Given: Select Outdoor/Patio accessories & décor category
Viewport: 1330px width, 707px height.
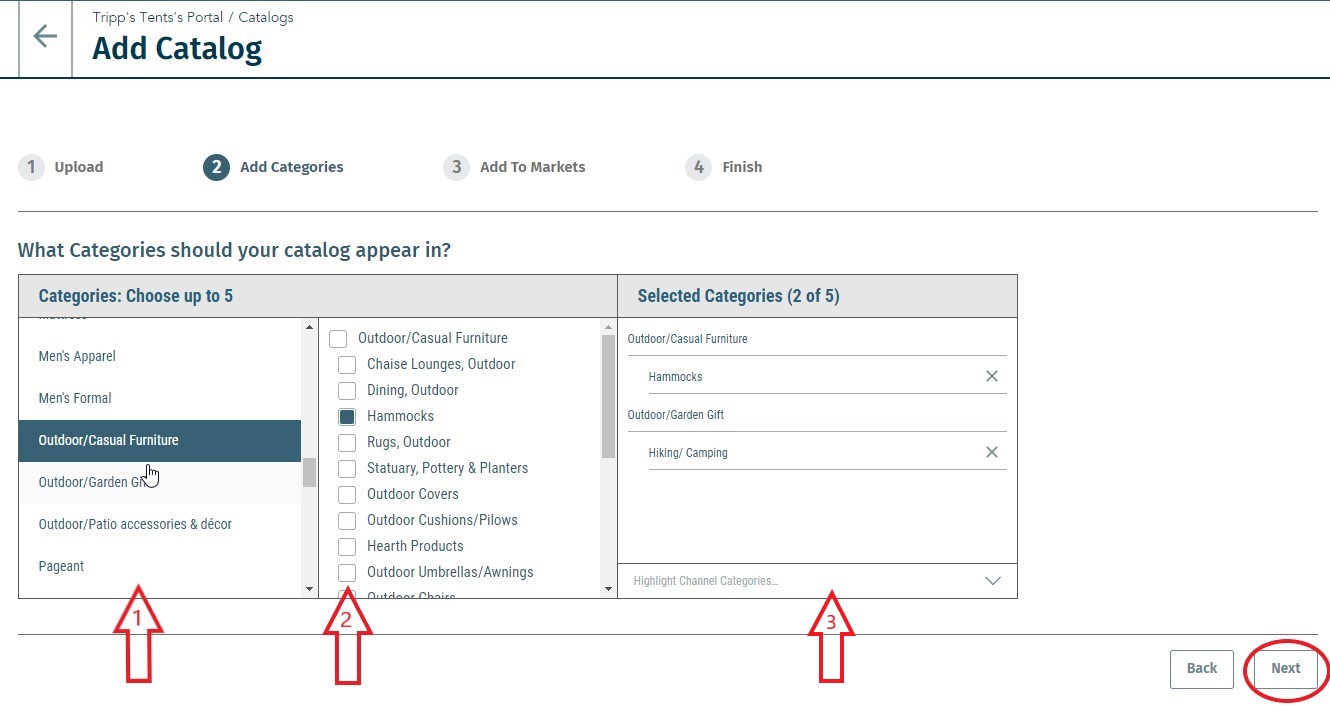Looking at the screenshot, I should point(160,524).
